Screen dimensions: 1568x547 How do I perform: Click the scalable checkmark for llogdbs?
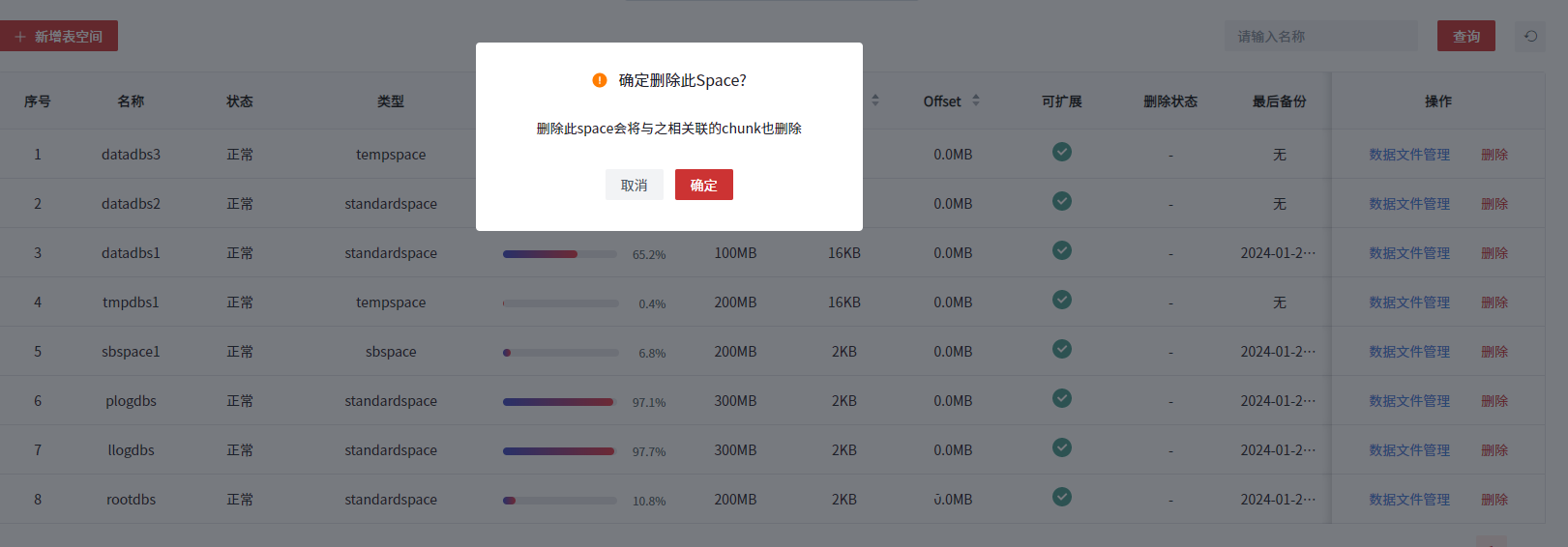tap(1061, 448)
